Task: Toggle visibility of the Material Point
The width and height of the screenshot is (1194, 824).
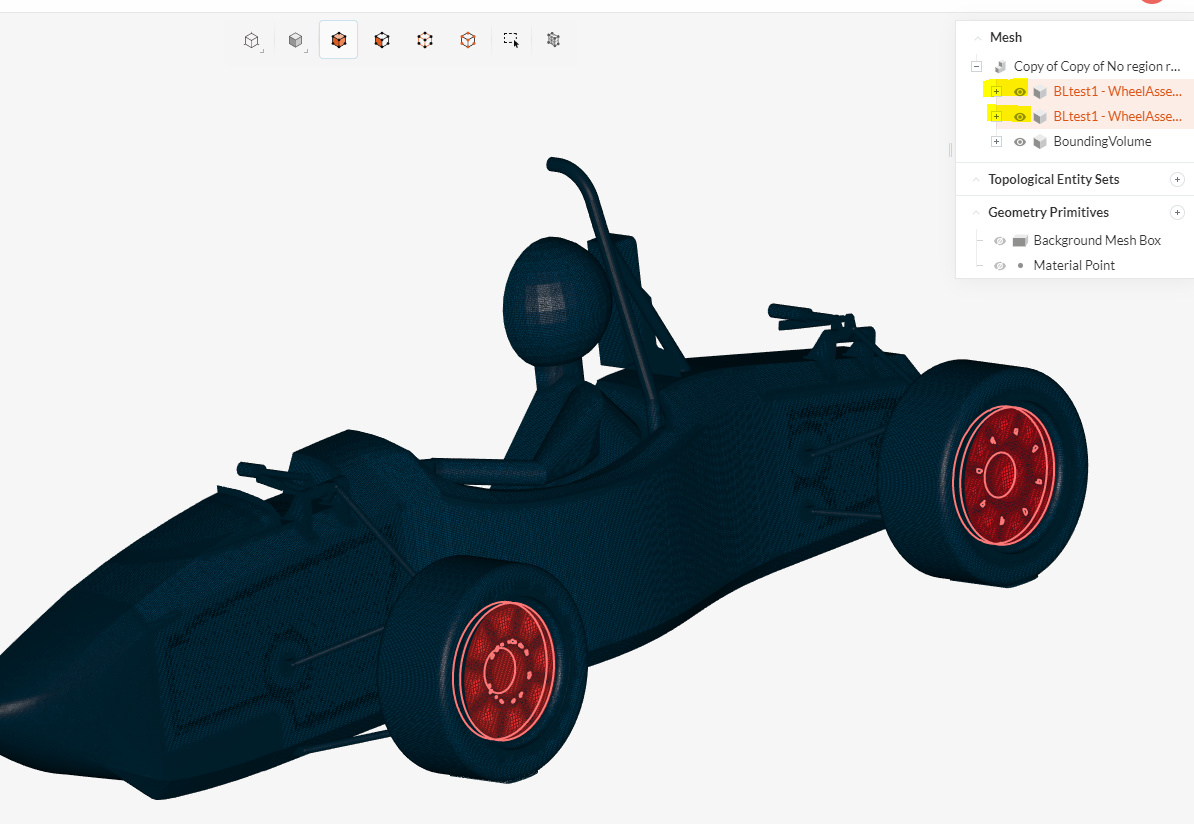Action: pos(1000,266)
